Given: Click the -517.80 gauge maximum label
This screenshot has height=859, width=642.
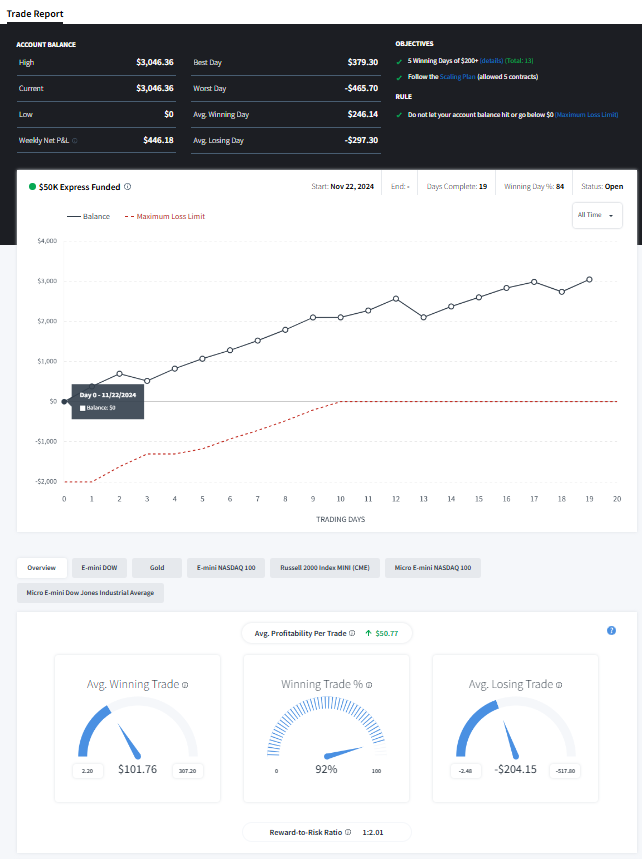Looking at the screenshot, I should coord(565,771).
